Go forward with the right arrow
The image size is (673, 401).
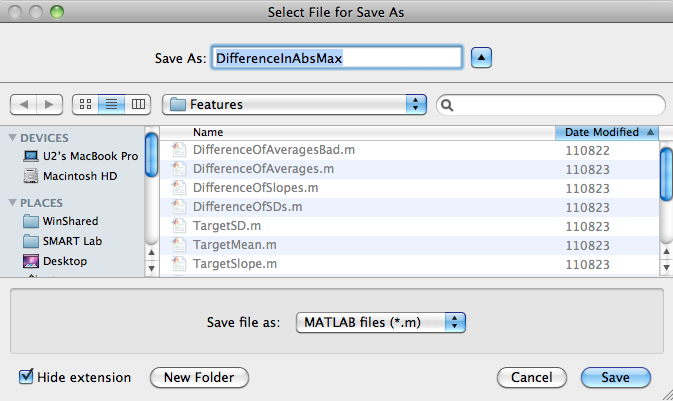pos(49,104)
